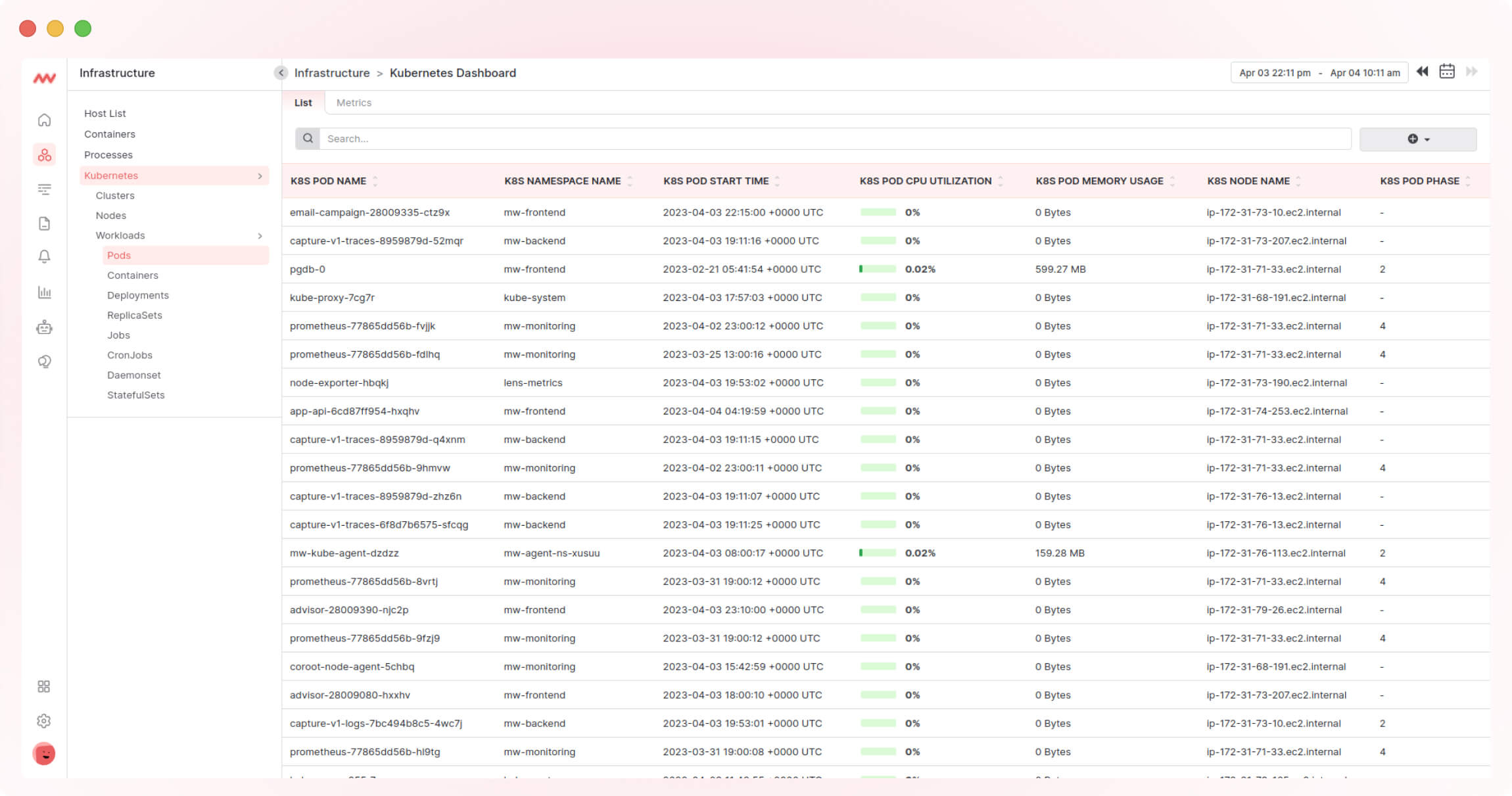Expand the Kubernetes section chevron
This screenshot has height=796, width=1512.
259,176
